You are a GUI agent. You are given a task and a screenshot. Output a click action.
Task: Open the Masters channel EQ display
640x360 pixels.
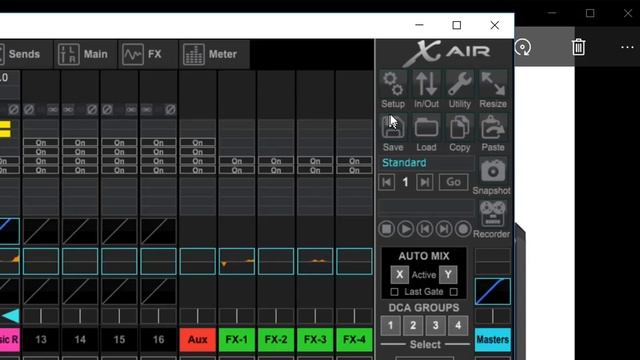pyautogui.click(x=493, y=261)
